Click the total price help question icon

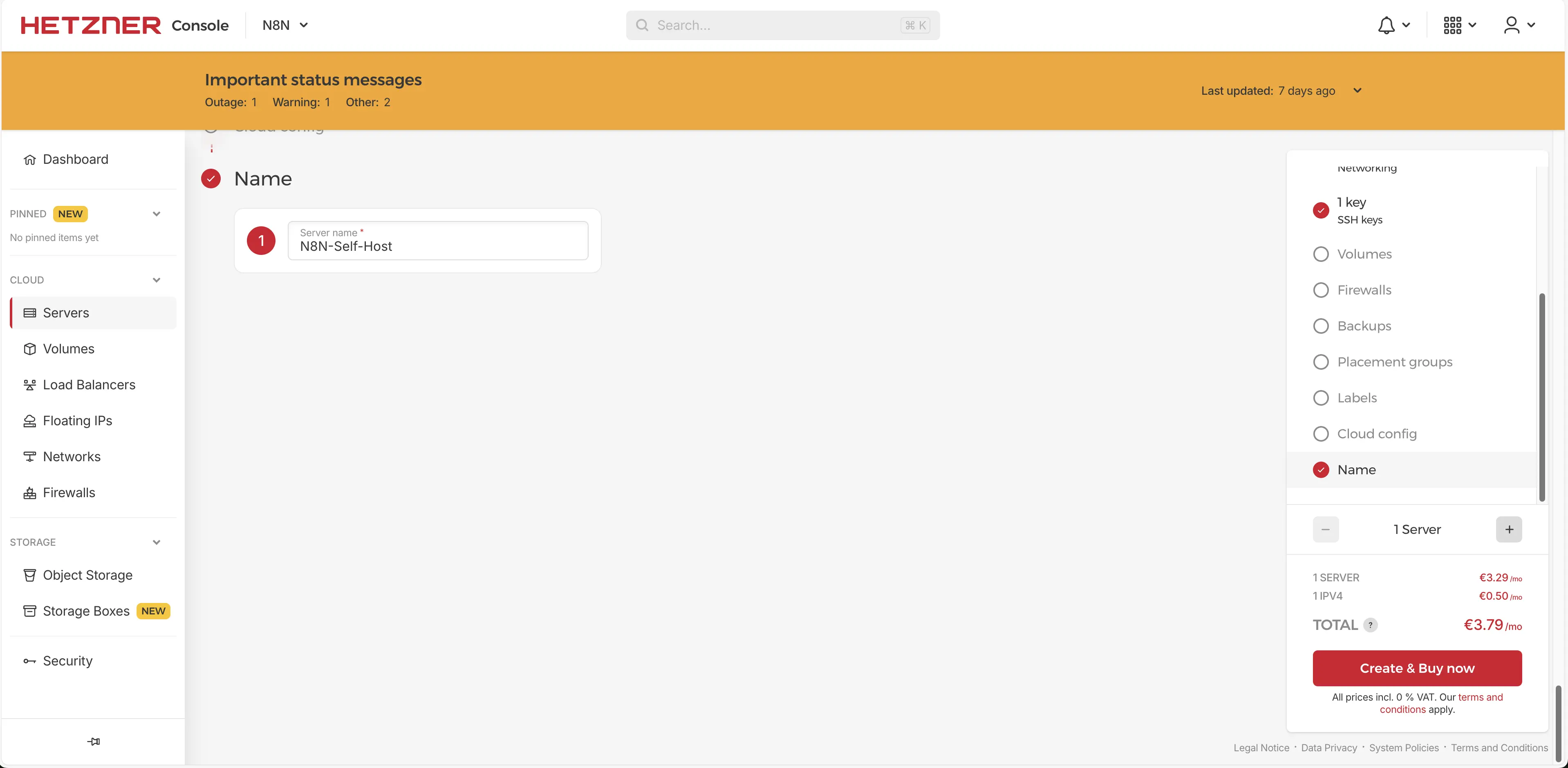click(1370, 625)
